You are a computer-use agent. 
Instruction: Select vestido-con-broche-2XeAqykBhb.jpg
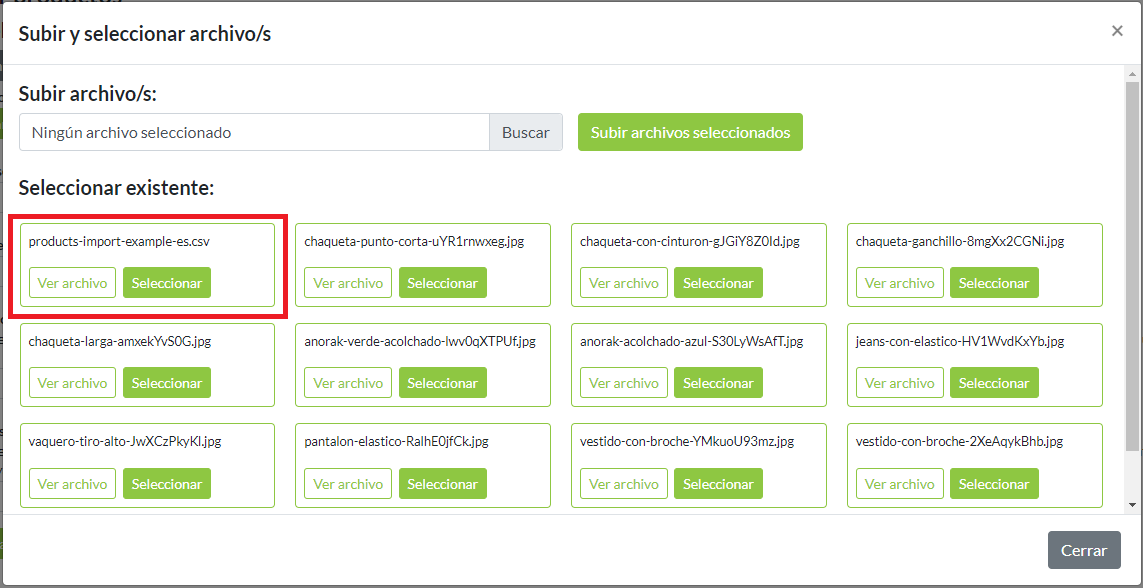point(994,483)
